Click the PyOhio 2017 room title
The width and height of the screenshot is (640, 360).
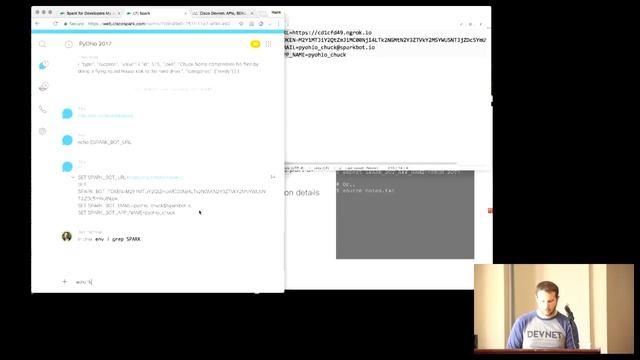(x=95, y=44)
